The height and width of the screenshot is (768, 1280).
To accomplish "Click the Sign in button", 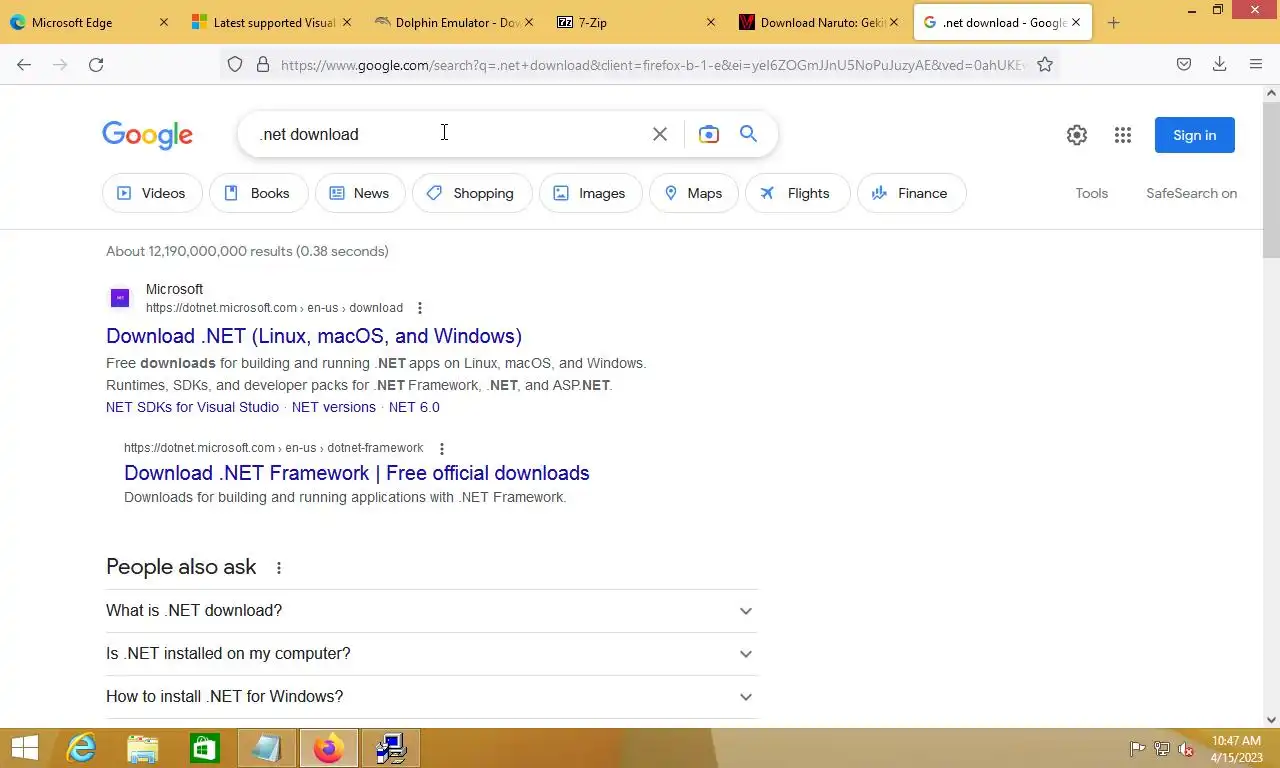I will point(1195,135).
